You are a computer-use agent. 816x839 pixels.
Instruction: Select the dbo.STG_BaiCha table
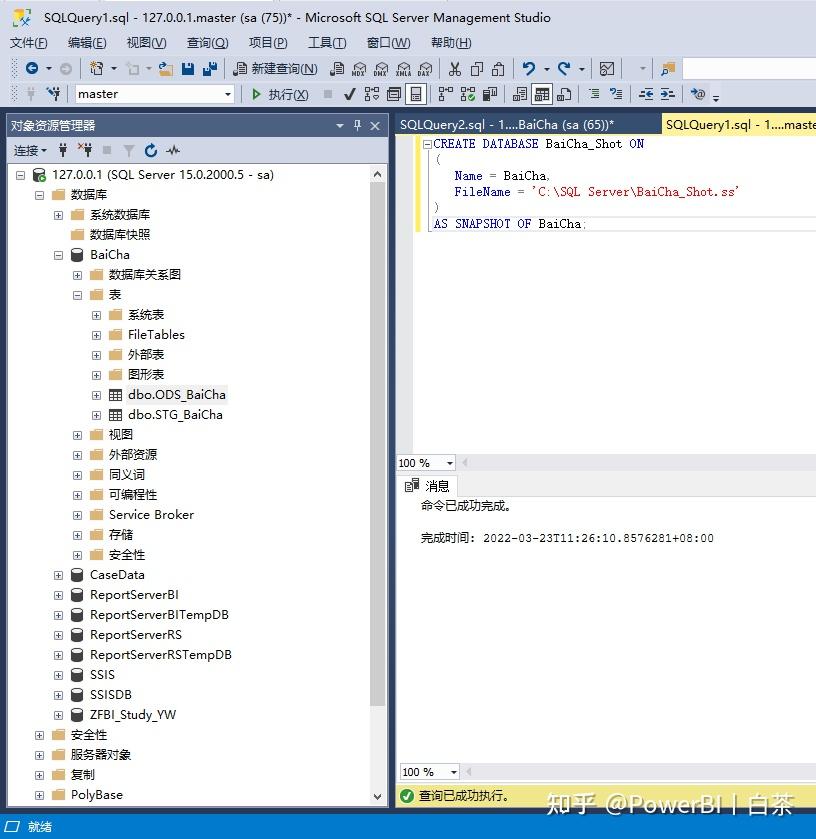tap(175, 415)
